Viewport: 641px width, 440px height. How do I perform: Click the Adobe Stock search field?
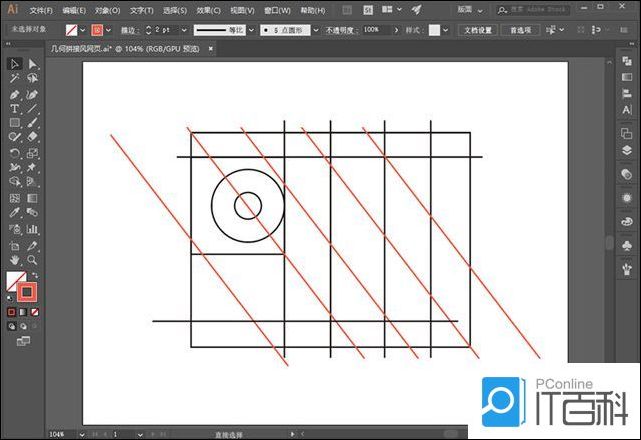[x=533, y=10]
